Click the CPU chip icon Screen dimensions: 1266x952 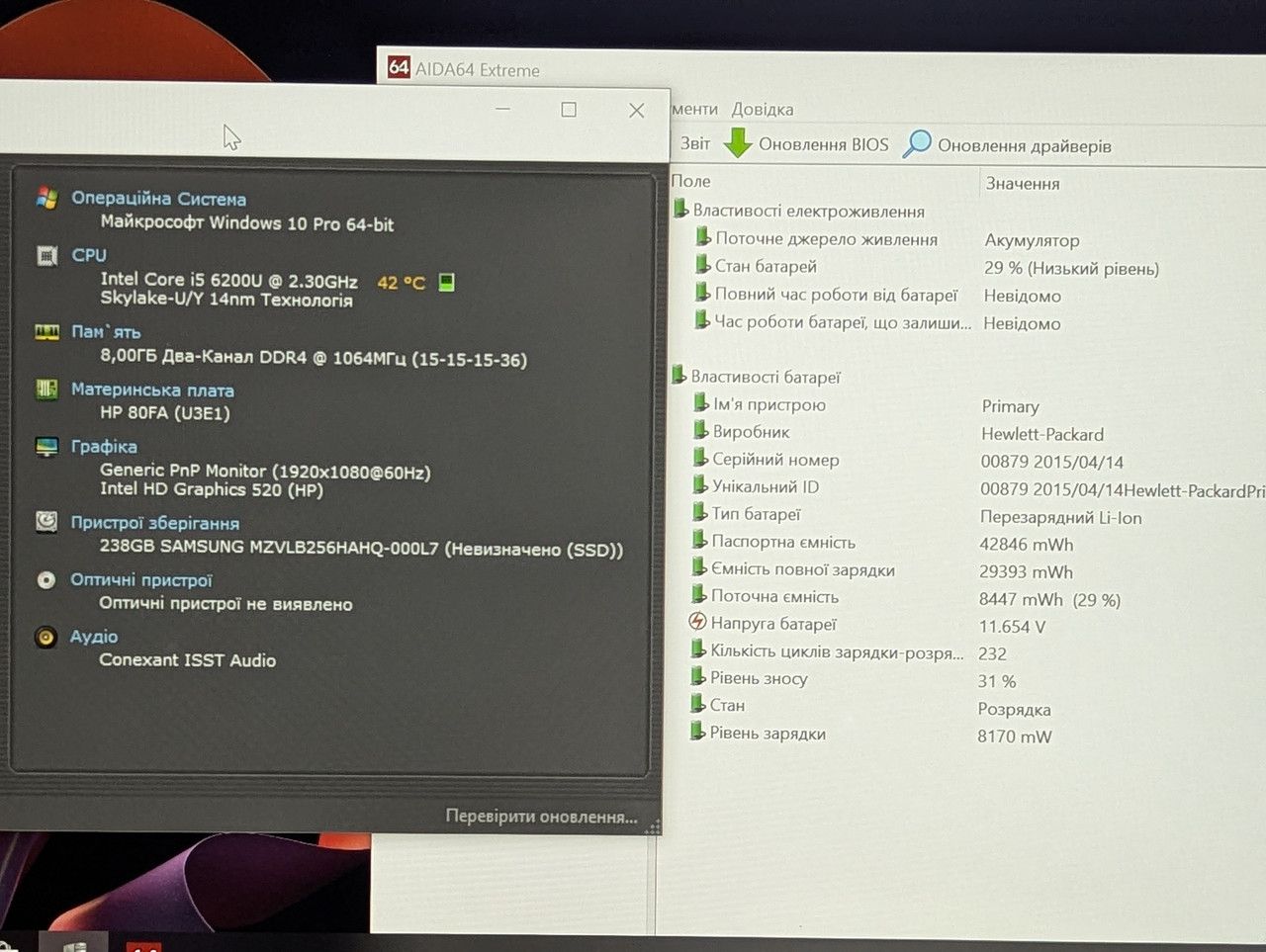coord(46,255)
